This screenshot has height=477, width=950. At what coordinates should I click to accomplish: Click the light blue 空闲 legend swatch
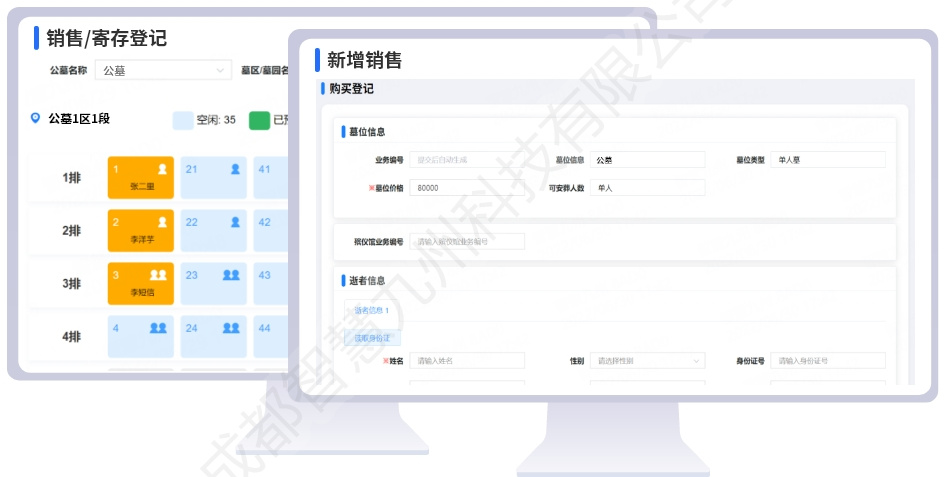tap(183, 120)
